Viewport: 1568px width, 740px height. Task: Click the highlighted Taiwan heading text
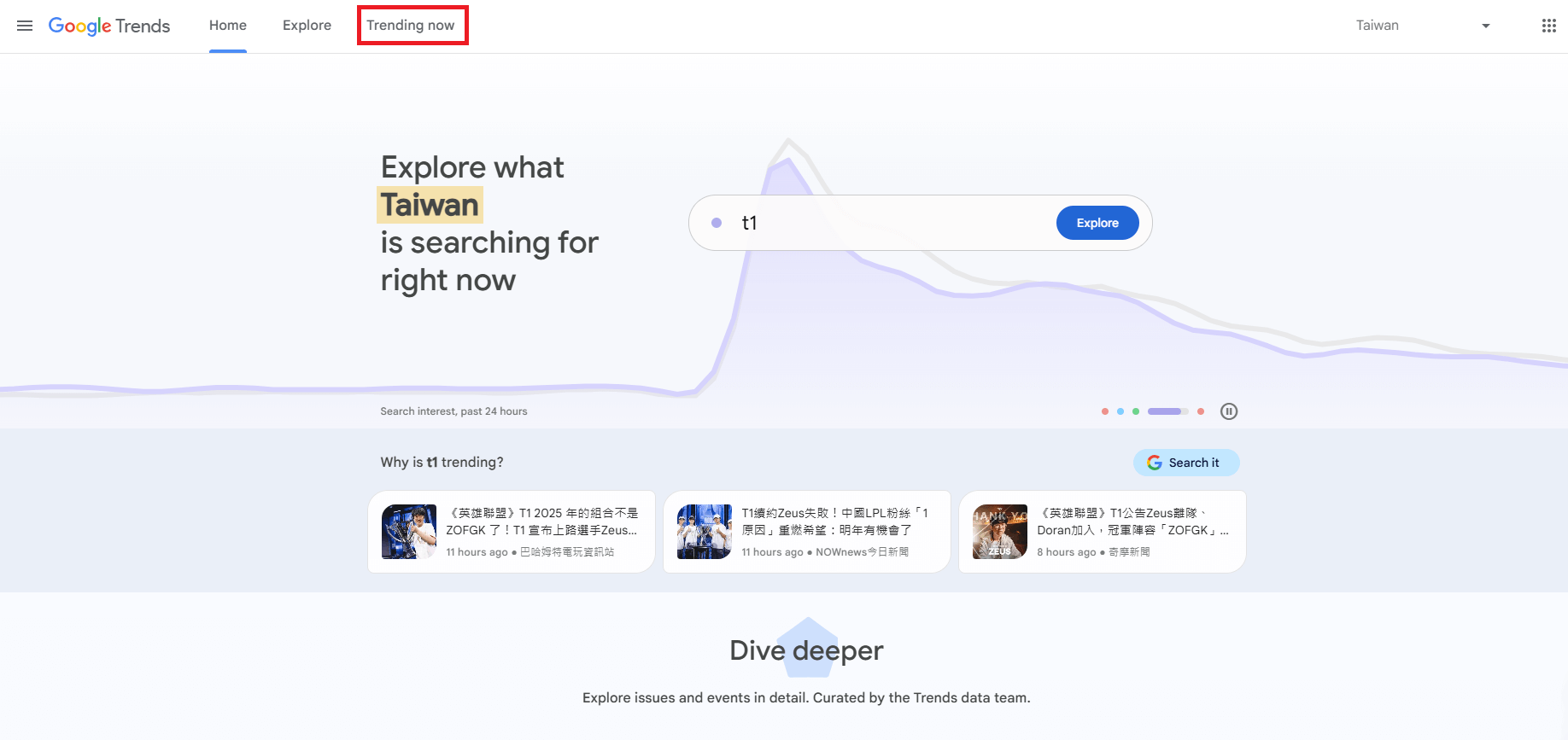(430, 205)
